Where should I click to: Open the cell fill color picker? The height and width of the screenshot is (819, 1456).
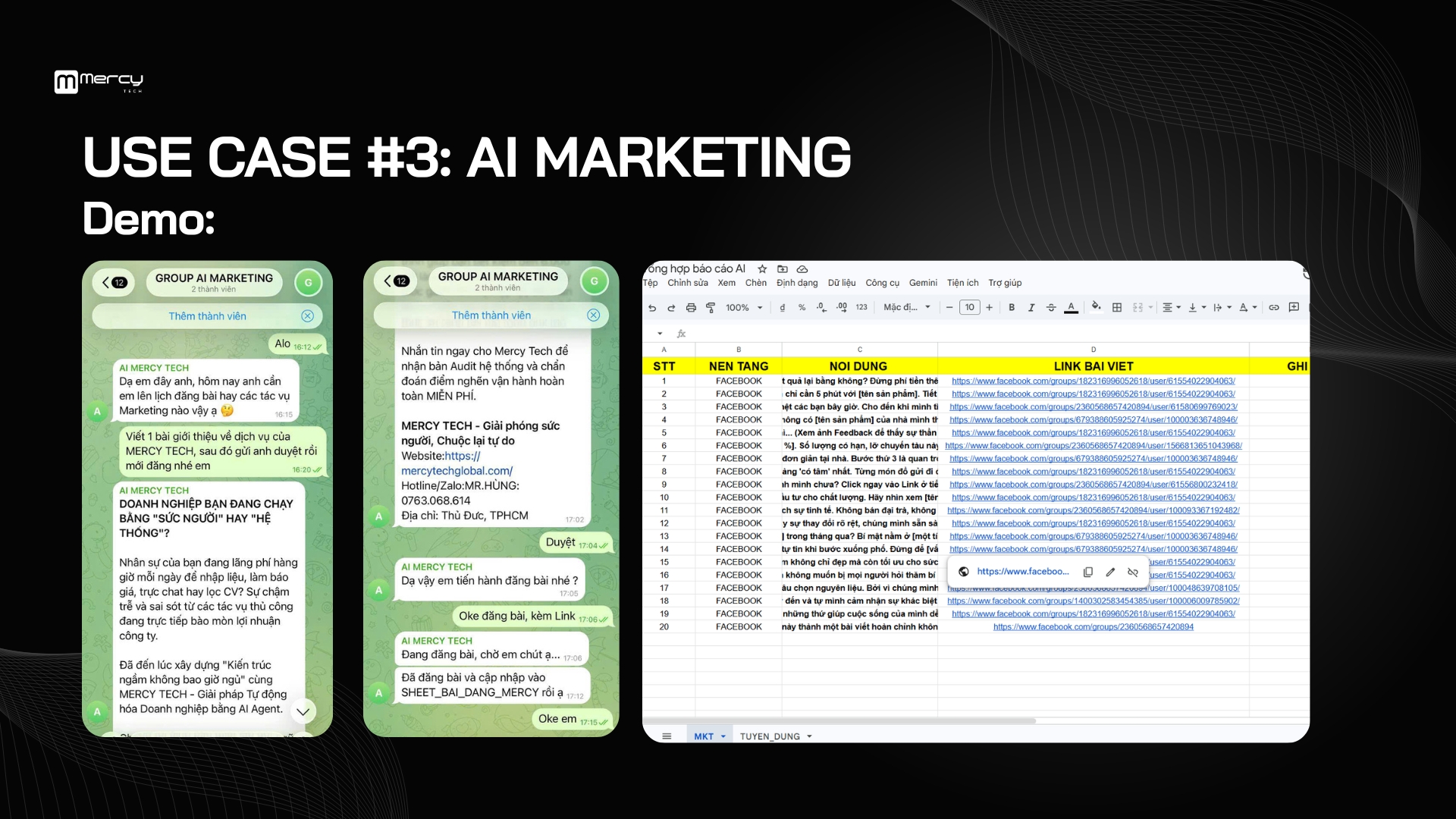pos(1096,307)
